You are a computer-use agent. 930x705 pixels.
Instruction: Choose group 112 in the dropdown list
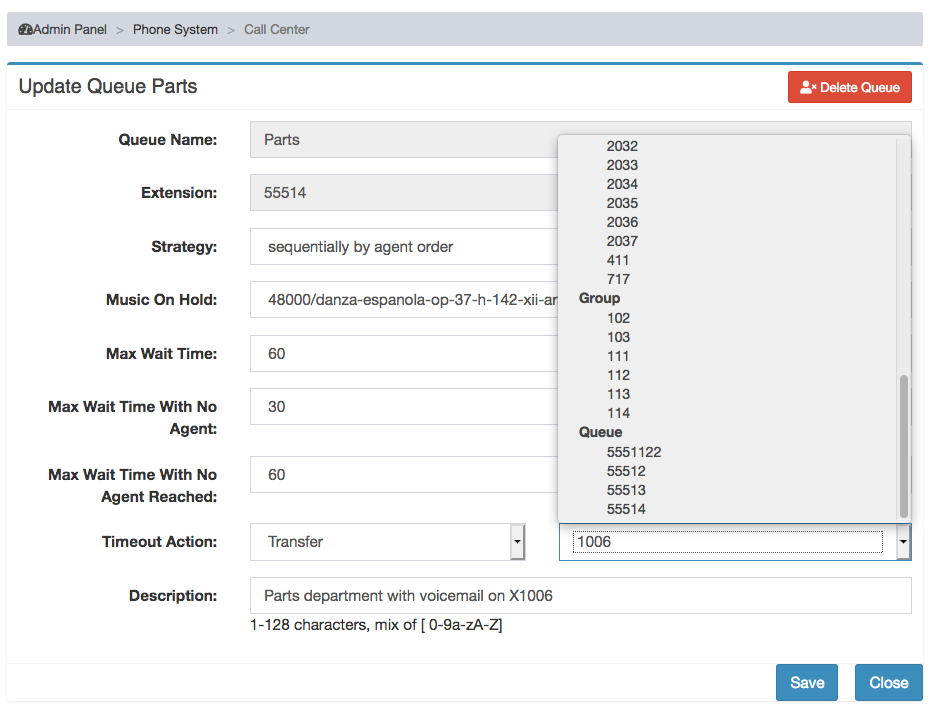618,375
